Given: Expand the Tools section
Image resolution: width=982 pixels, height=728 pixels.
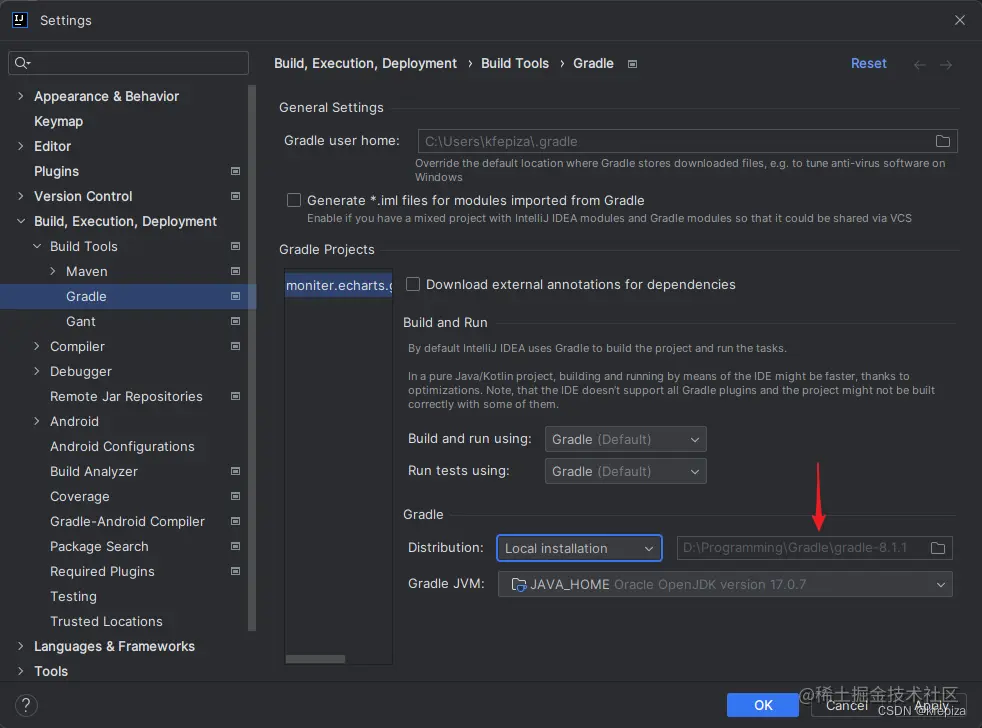Looking at the screenshot, I should (x=21, y=671).
